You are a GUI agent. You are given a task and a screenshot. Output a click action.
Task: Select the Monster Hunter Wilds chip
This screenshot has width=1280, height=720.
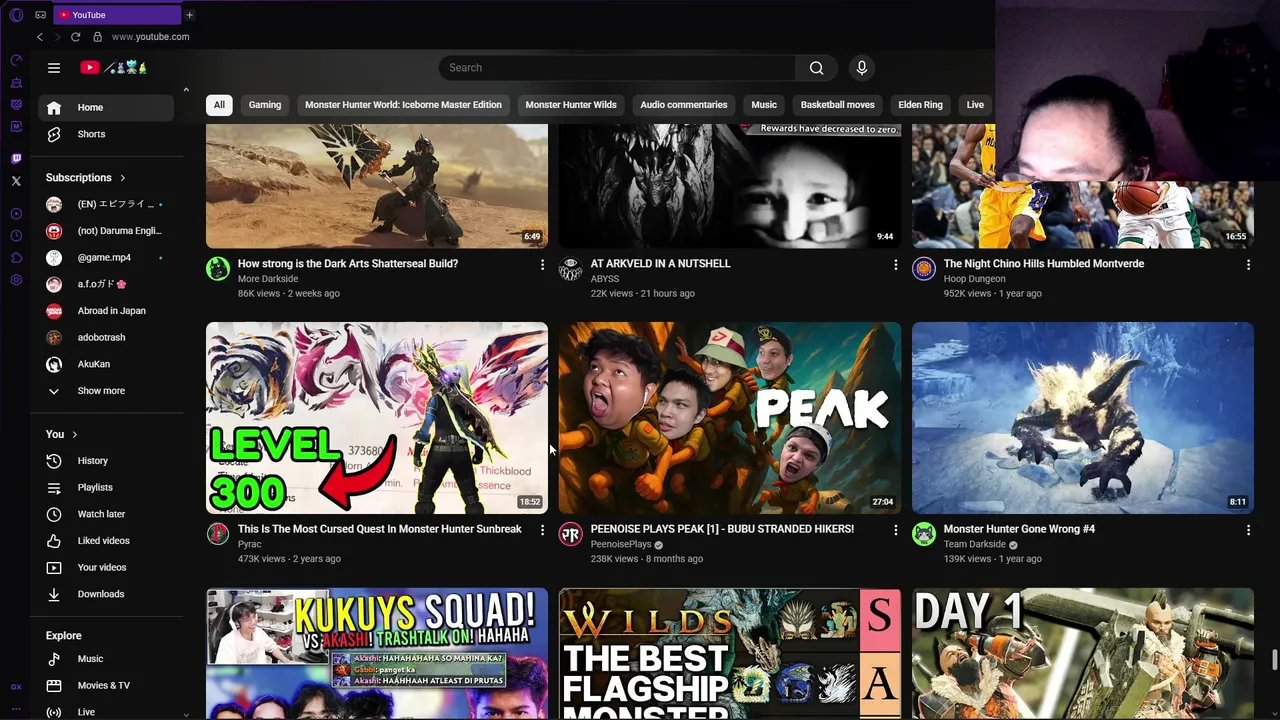click(x=571, y=105)
